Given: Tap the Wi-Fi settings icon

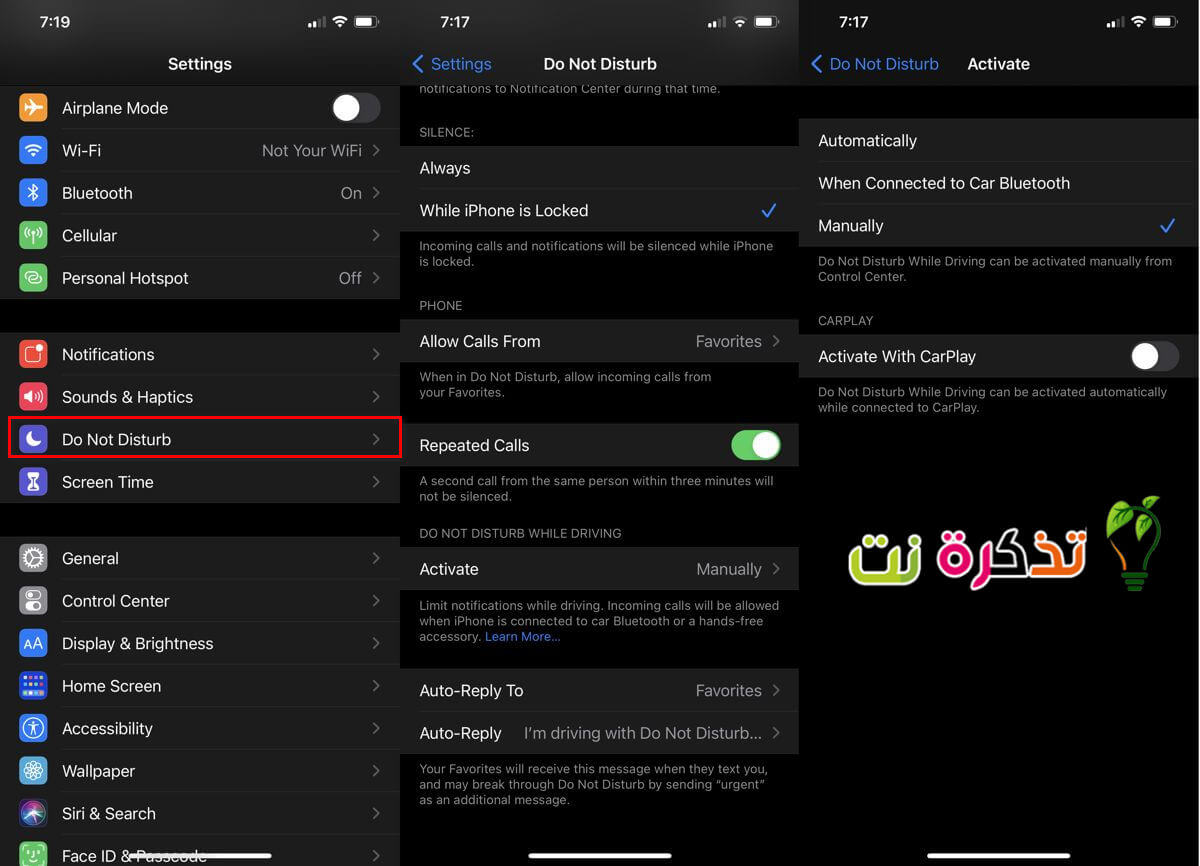Looking at the screenshot, I should [33, 150].
